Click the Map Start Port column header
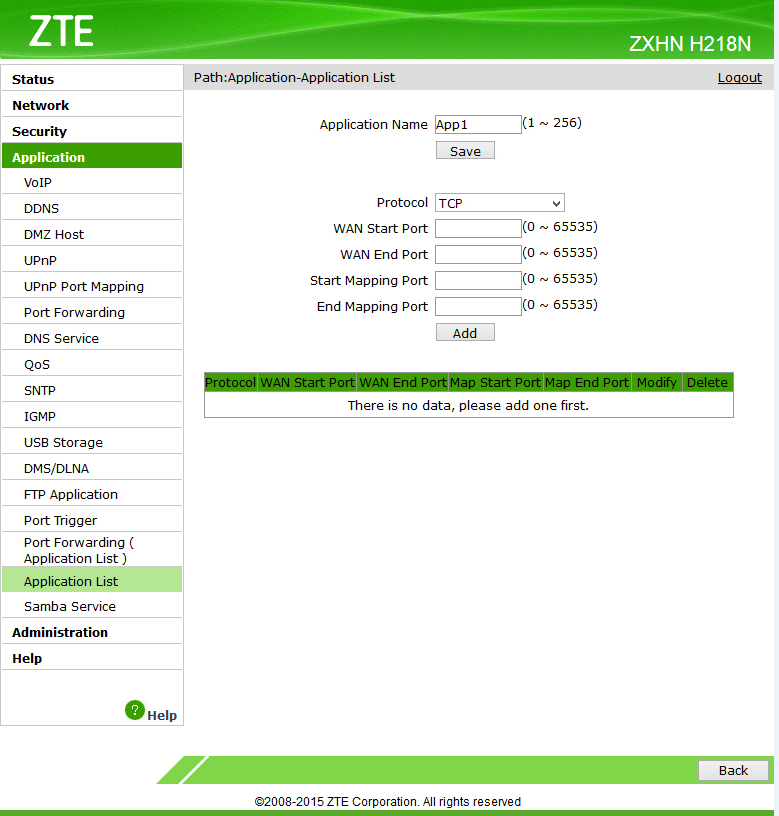Screen dimensions: 779x816 coord(495,382)
